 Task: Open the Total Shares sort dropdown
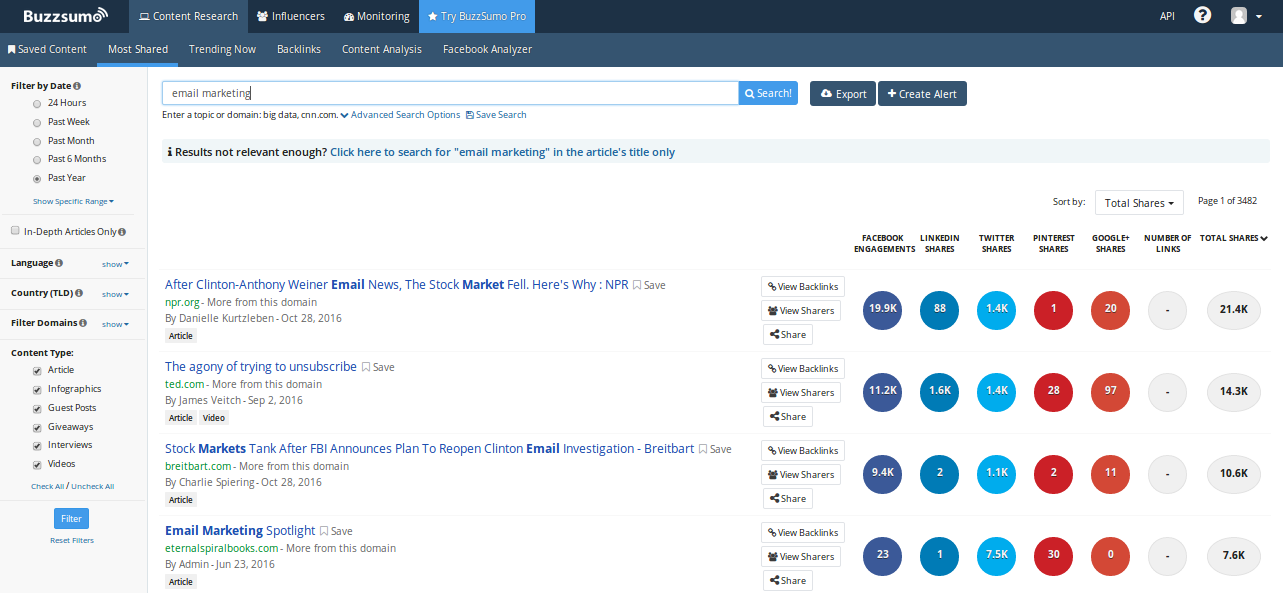[1139, 202]
